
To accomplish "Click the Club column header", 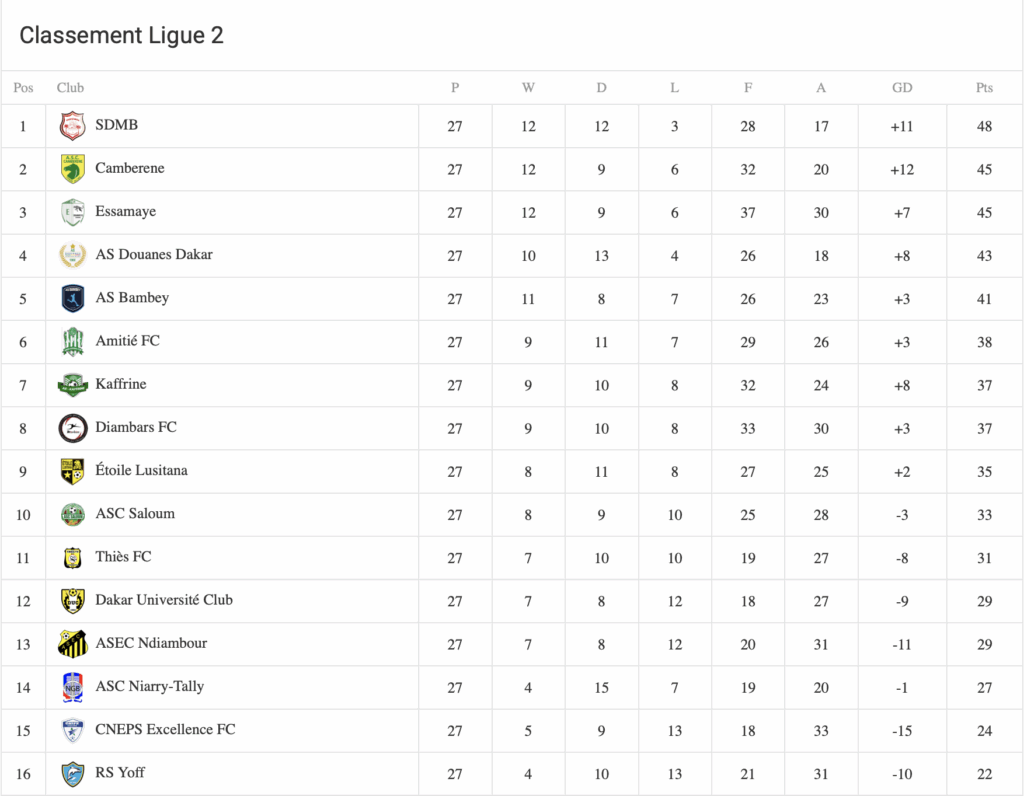I will click(70, 88).
